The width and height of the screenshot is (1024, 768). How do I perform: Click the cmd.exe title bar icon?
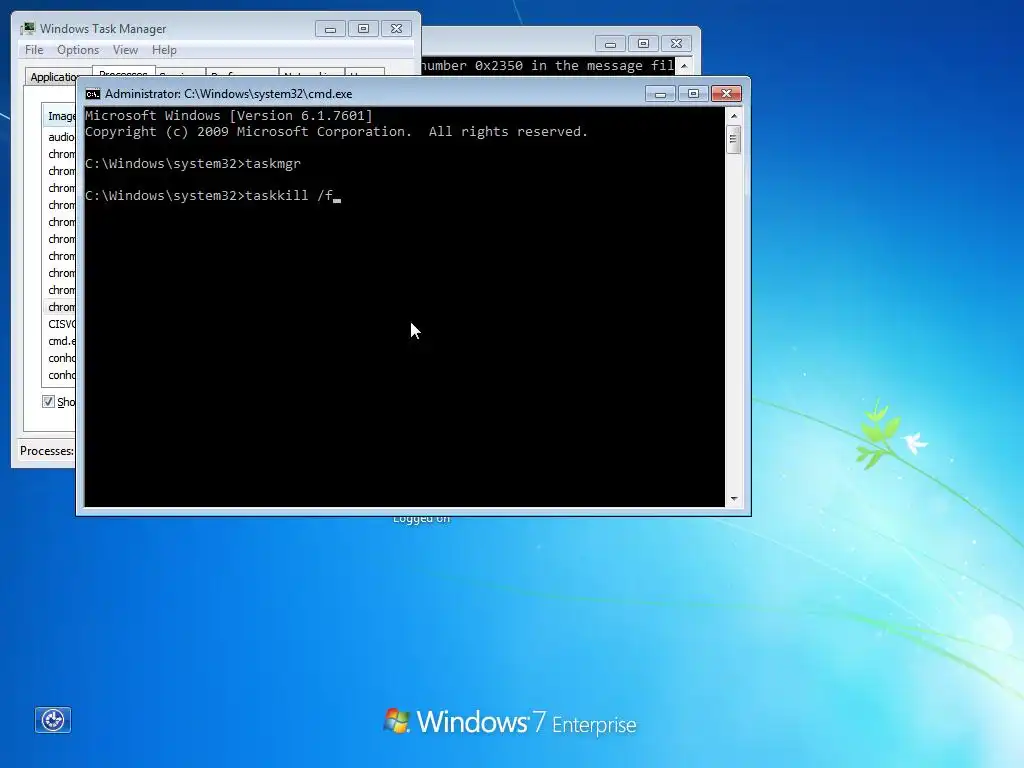point(93,94)
